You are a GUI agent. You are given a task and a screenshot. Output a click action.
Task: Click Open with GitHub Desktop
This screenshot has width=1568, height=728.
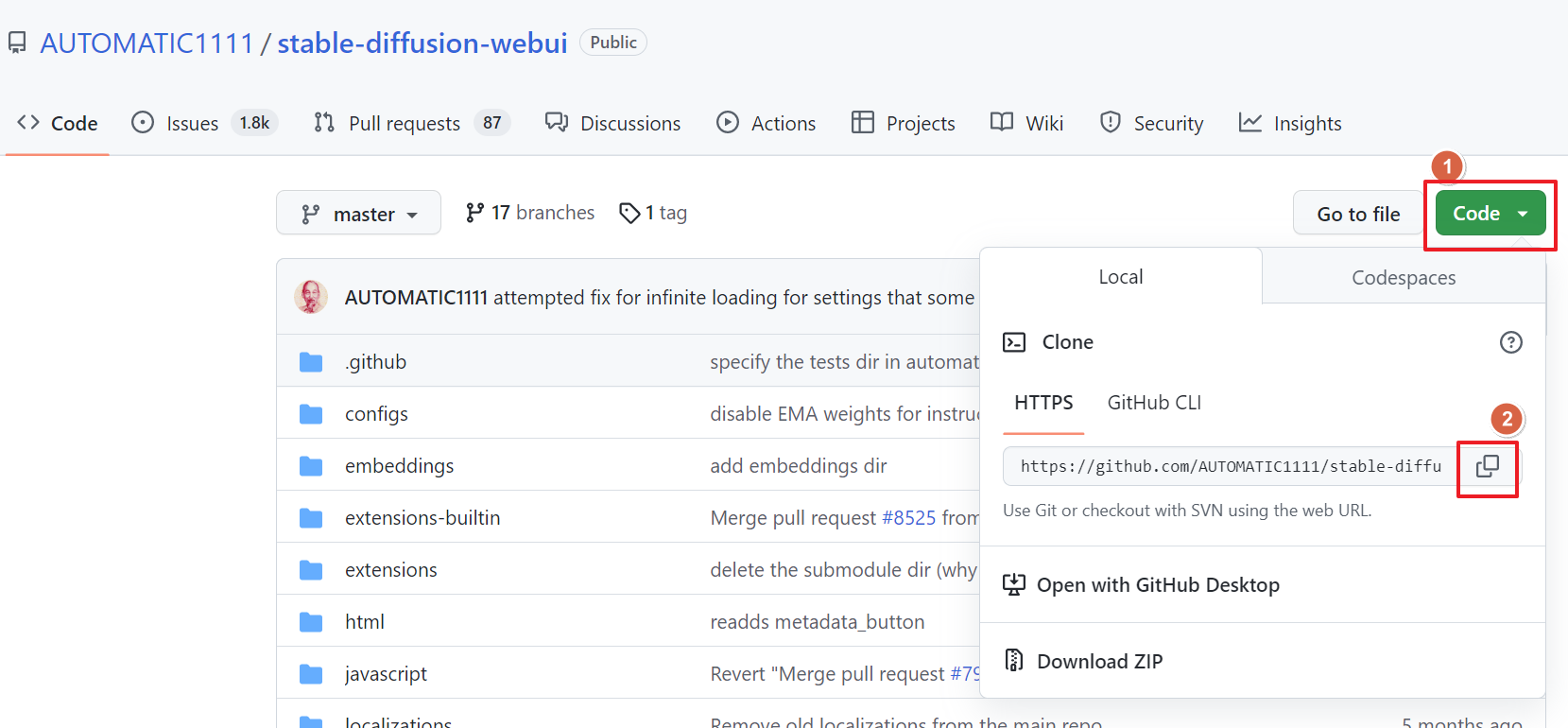pos(1158,585)
